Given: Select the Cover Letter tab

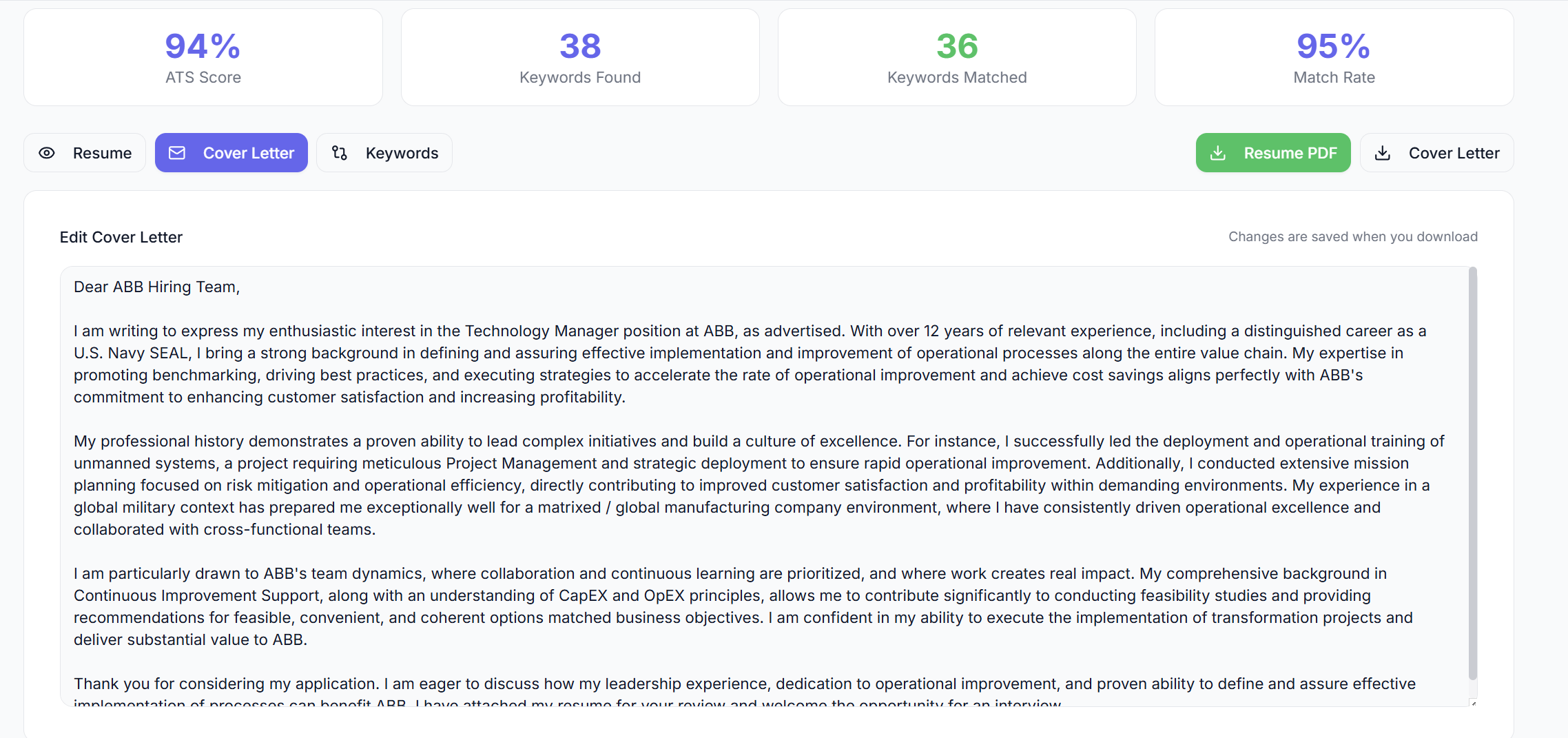Looking at the screenshot, I should click(231, 153).
